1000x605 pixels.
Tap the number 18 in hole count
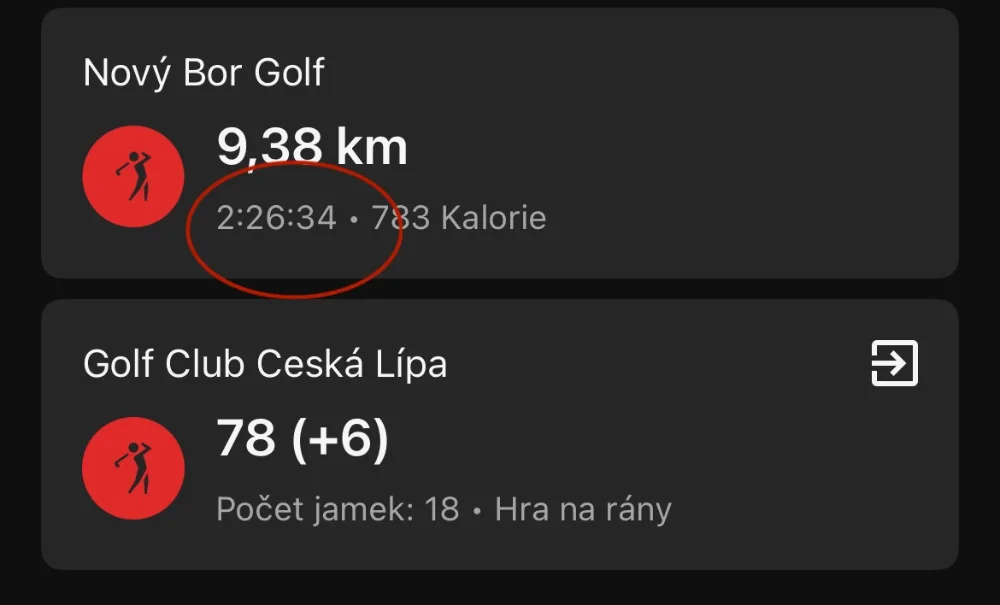(x=442, y=509)
